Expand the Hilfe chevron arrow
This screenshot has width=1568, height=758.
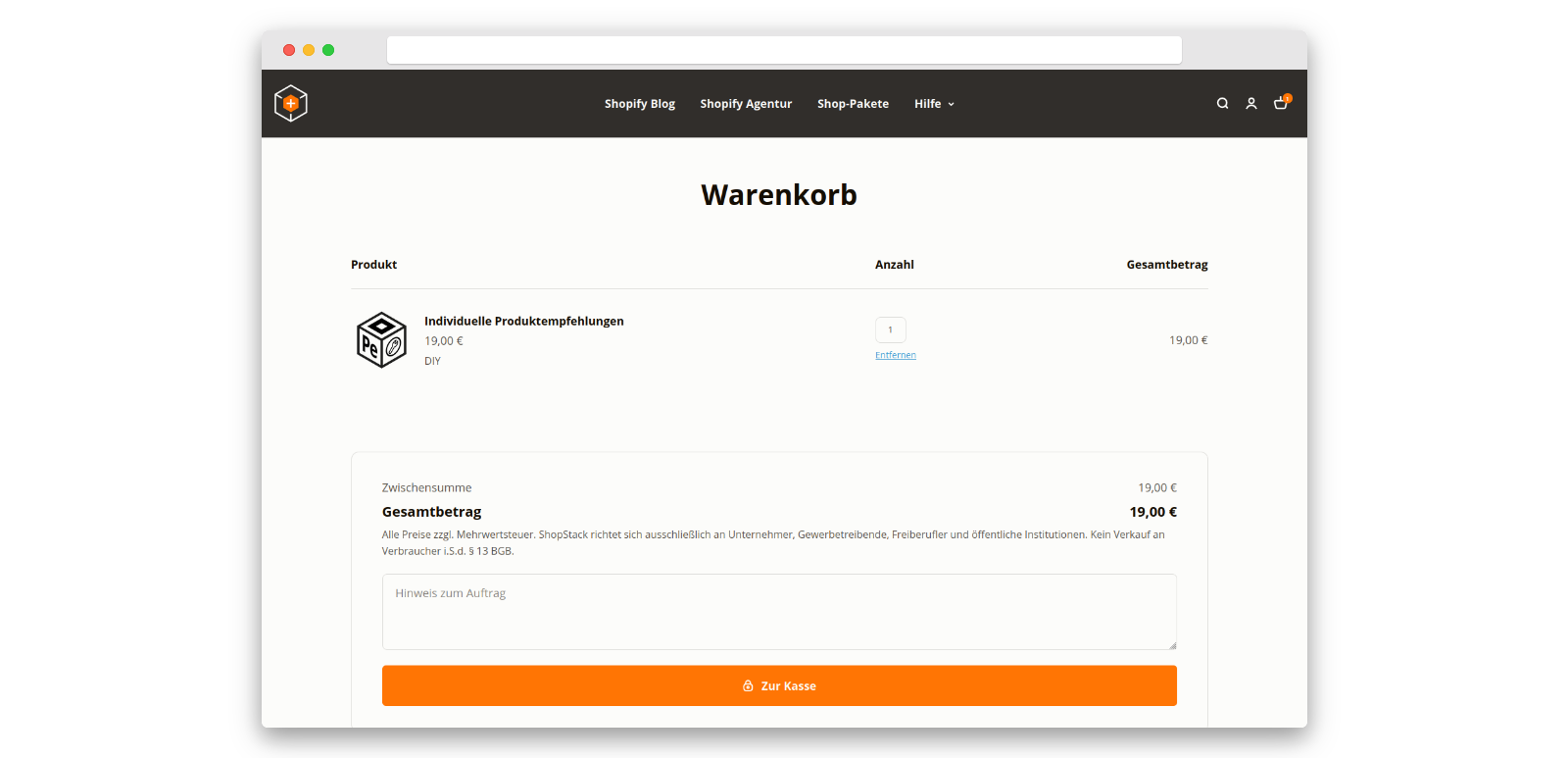click(951, 104)
